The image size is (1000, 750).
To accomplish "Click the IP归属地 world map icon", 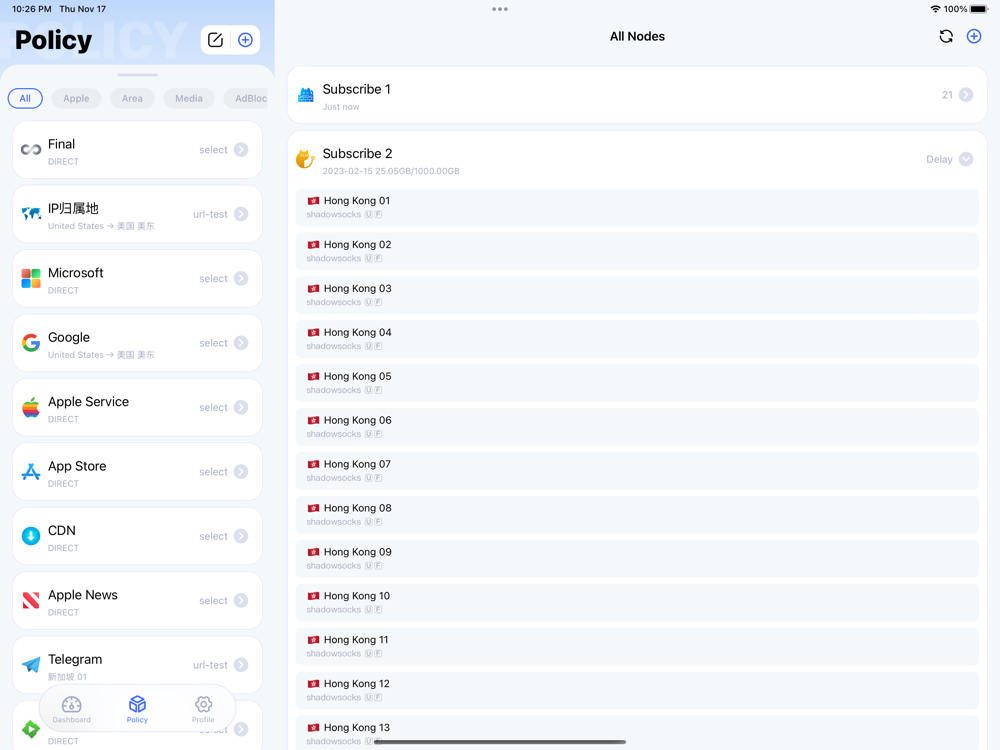I will coord(31,214).
